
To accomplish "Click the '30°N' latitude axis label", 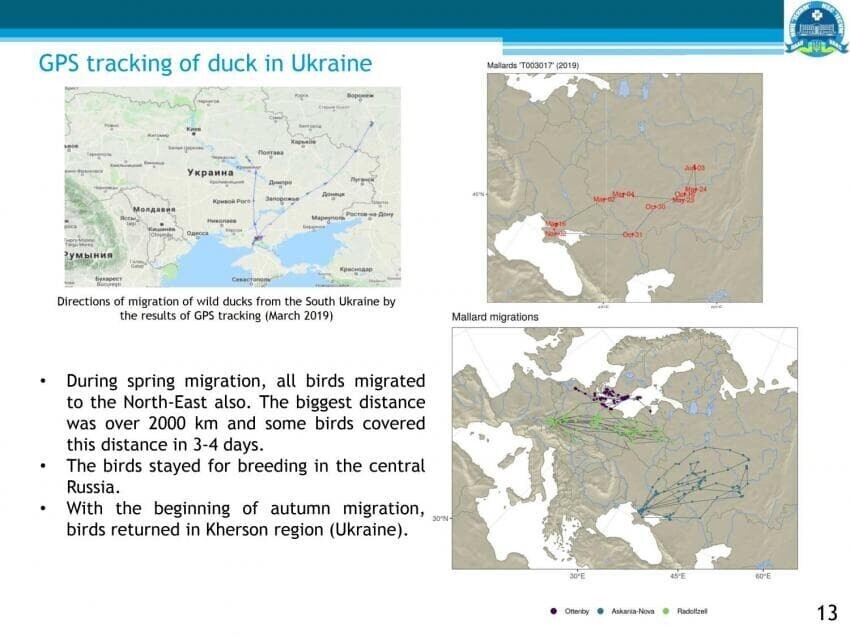I will (440, 518).
